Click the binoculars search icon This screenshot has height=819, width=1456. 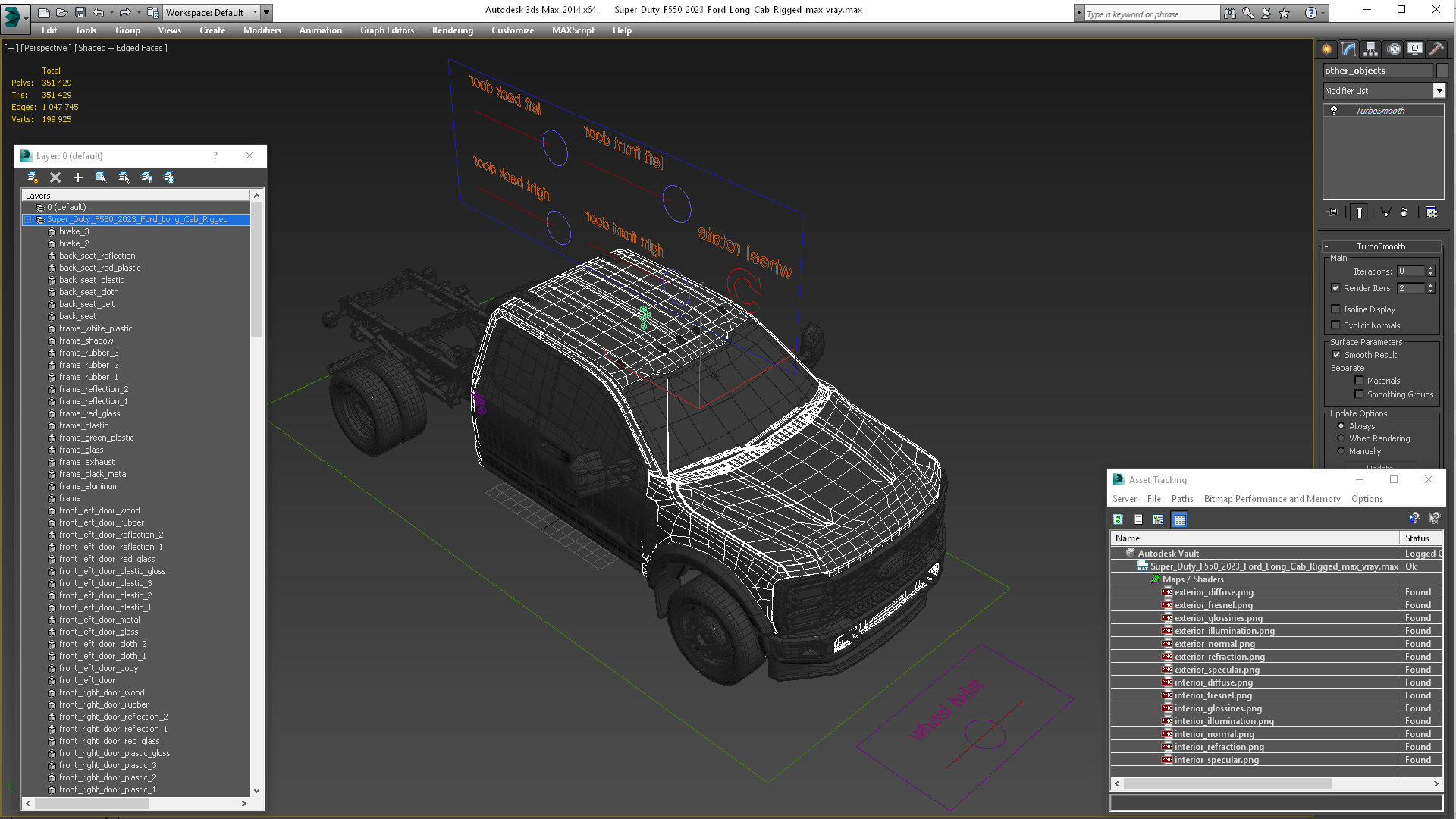[1229, 13]
